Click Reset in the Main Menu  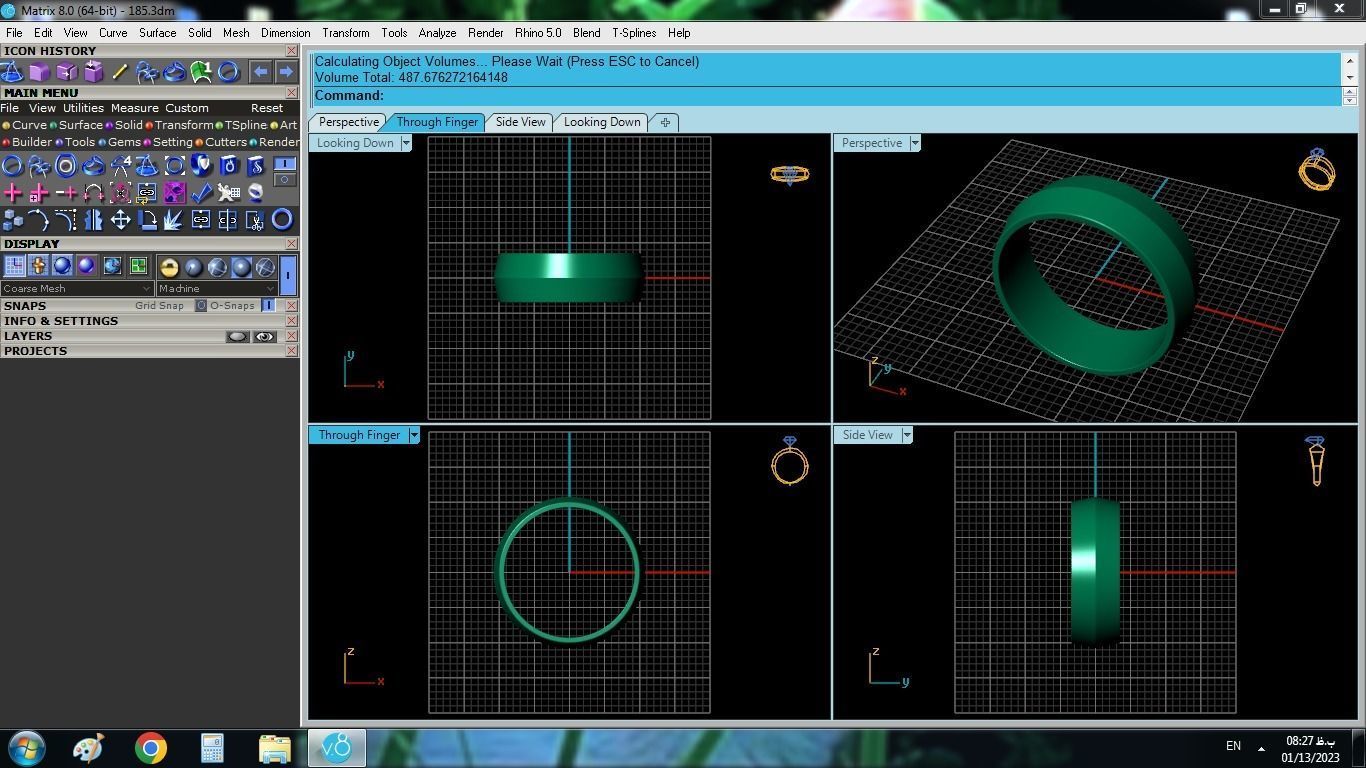coord(267,108)
